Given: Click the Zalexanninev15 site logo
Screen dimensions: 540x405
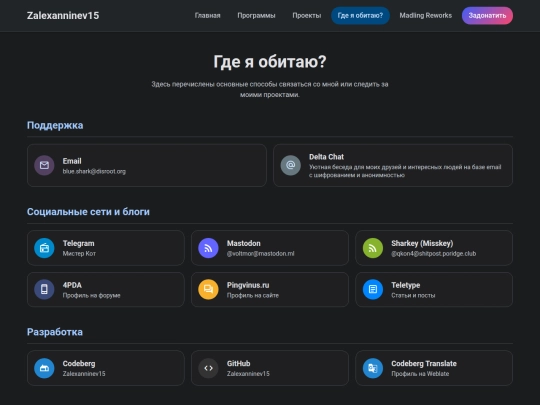Looking at the screenshot, I should pos(63,15).
